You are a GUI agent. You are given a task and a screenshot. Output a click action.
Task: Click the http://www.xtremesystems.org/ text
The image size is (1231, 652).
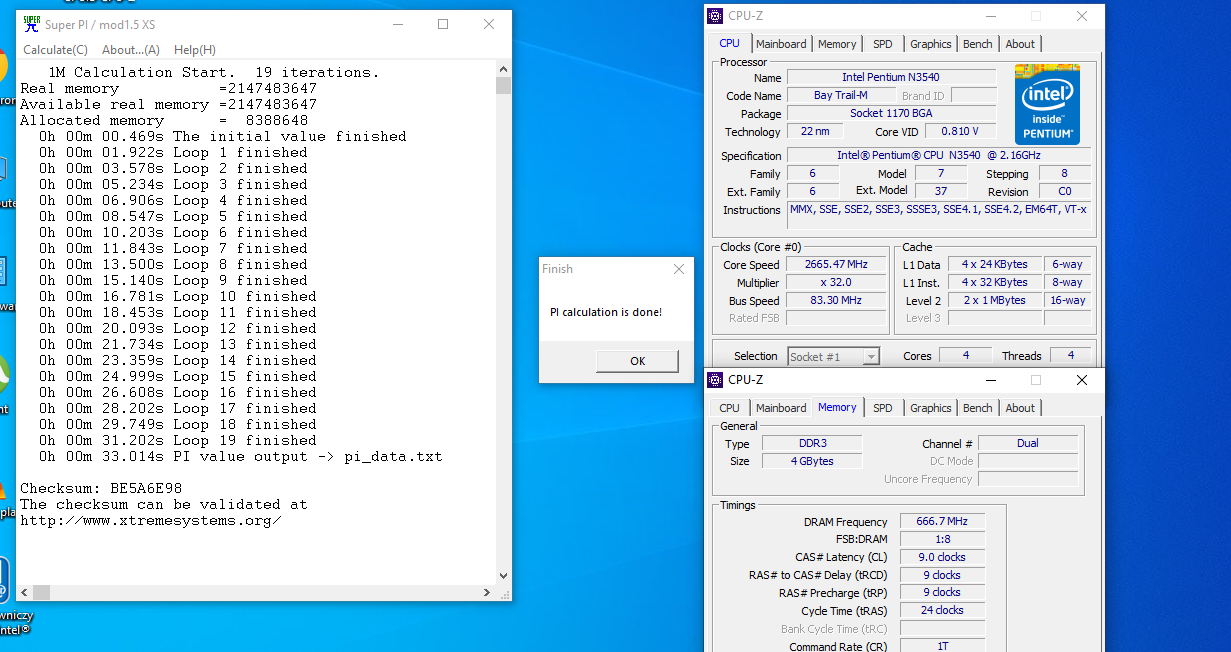tap(151, 520)
